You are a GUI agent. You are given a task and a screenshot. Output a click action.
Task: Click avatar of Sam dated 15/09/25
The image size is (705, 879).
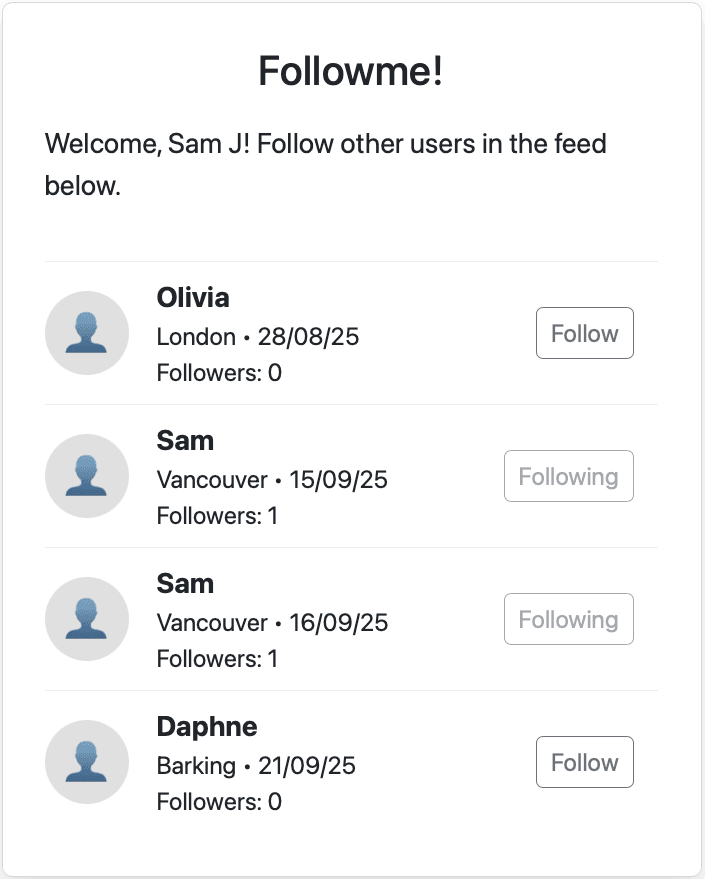tap(87, 476)
